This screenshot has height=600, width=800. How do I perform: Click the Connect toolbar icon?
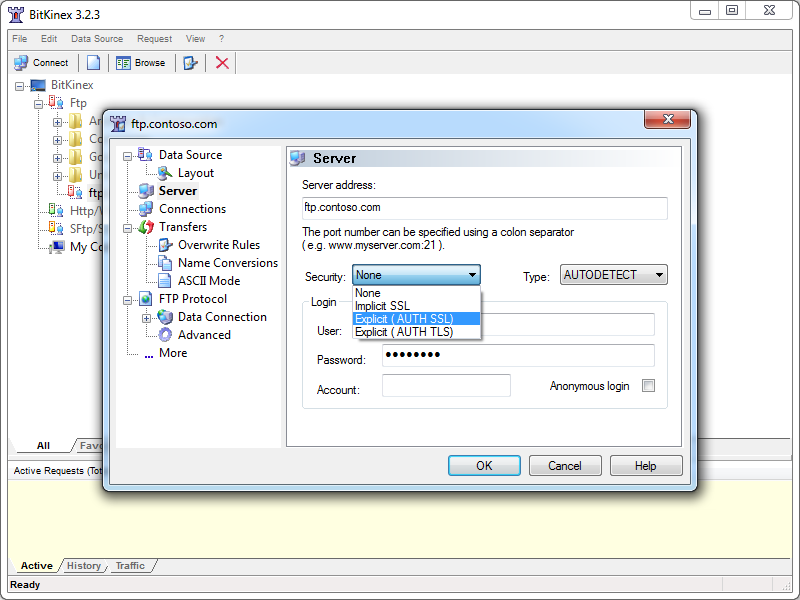21,62
